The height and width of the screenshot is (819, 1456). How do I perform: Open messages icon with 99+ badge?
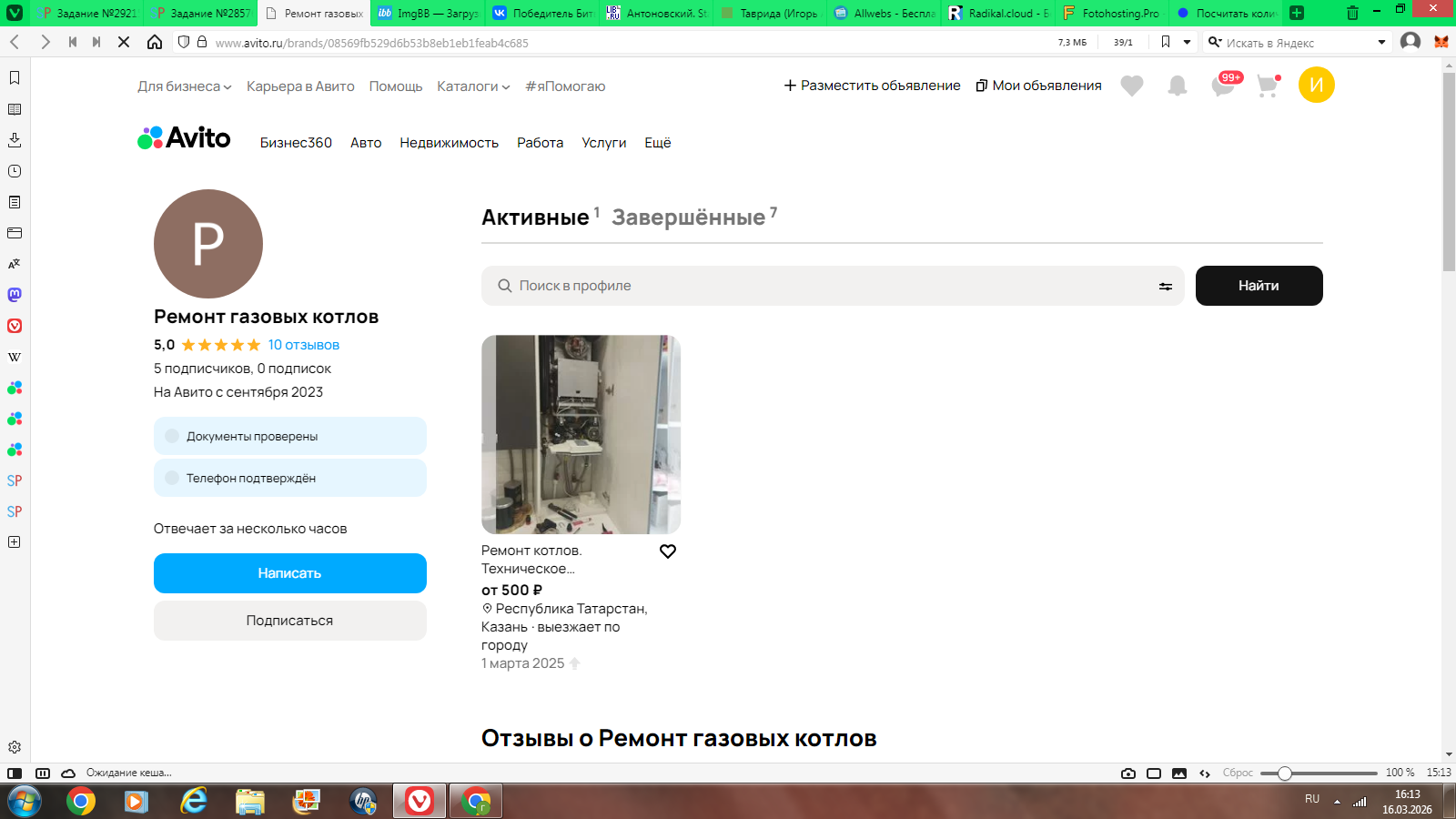point(1222,86)
